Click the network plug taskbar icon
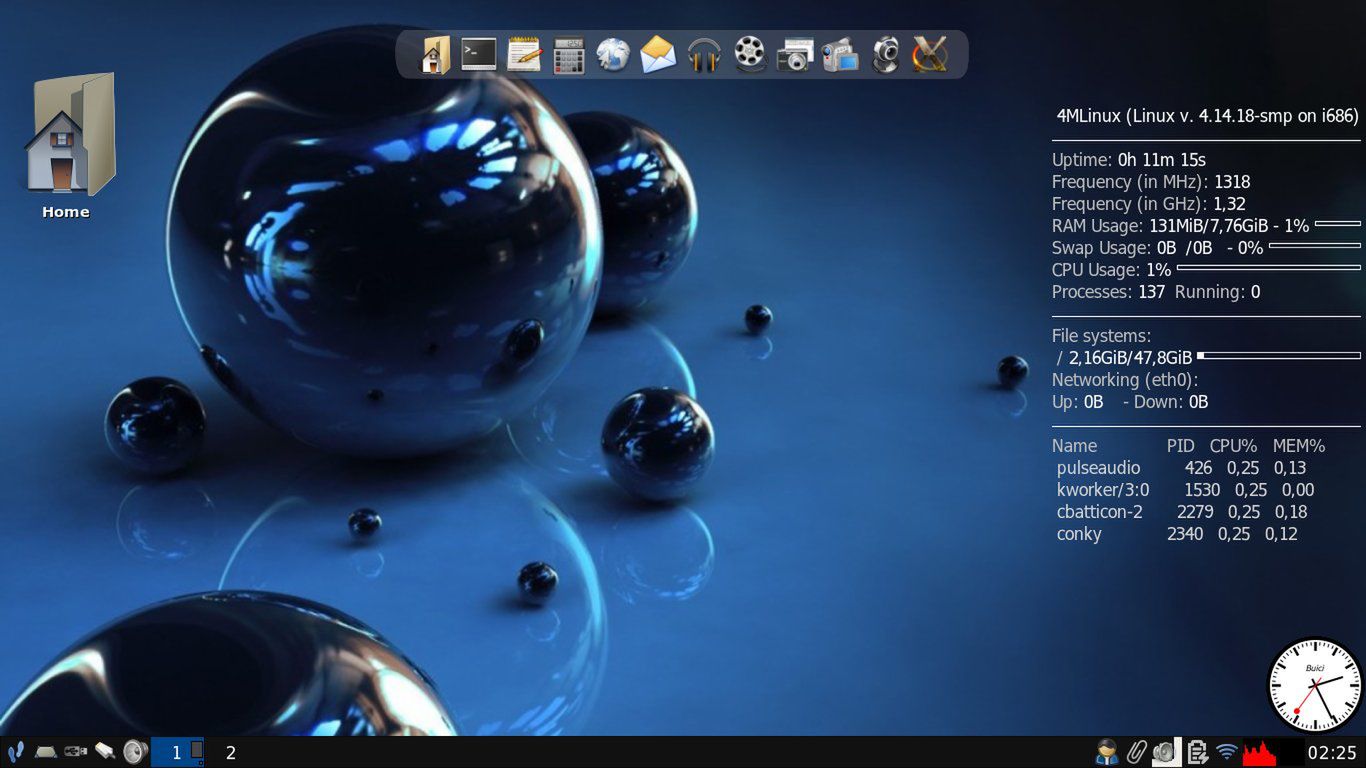The image size is (1366, 768). pyautogui.click(x=105, y=752)
